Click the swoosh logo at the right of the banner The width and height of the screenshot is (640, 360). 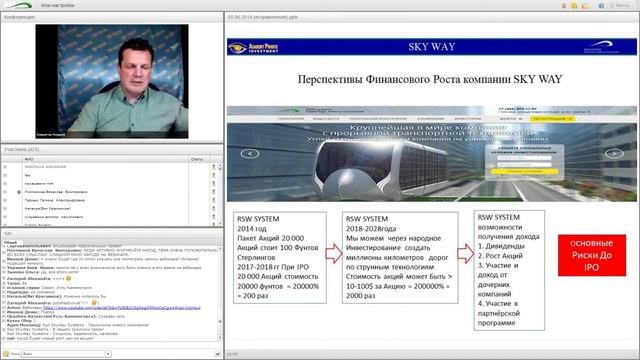(601, 47)
